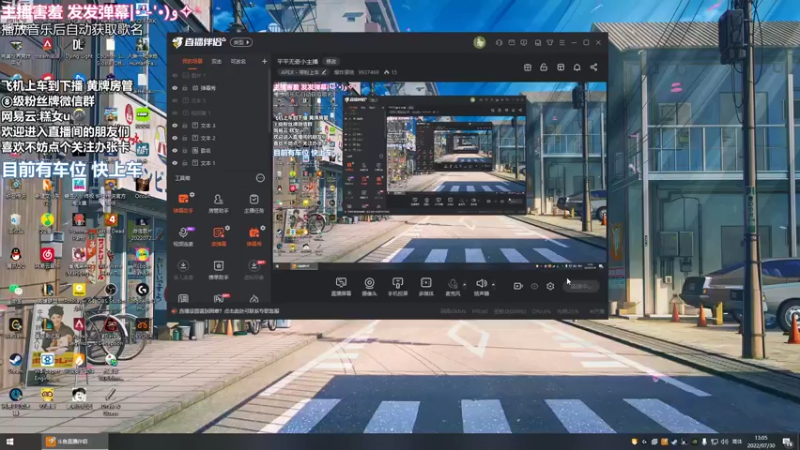The image size is (800, 450).
Task: Toggle visibility eye of hidden 文本 5 source
Action: (x=175, y=101)
